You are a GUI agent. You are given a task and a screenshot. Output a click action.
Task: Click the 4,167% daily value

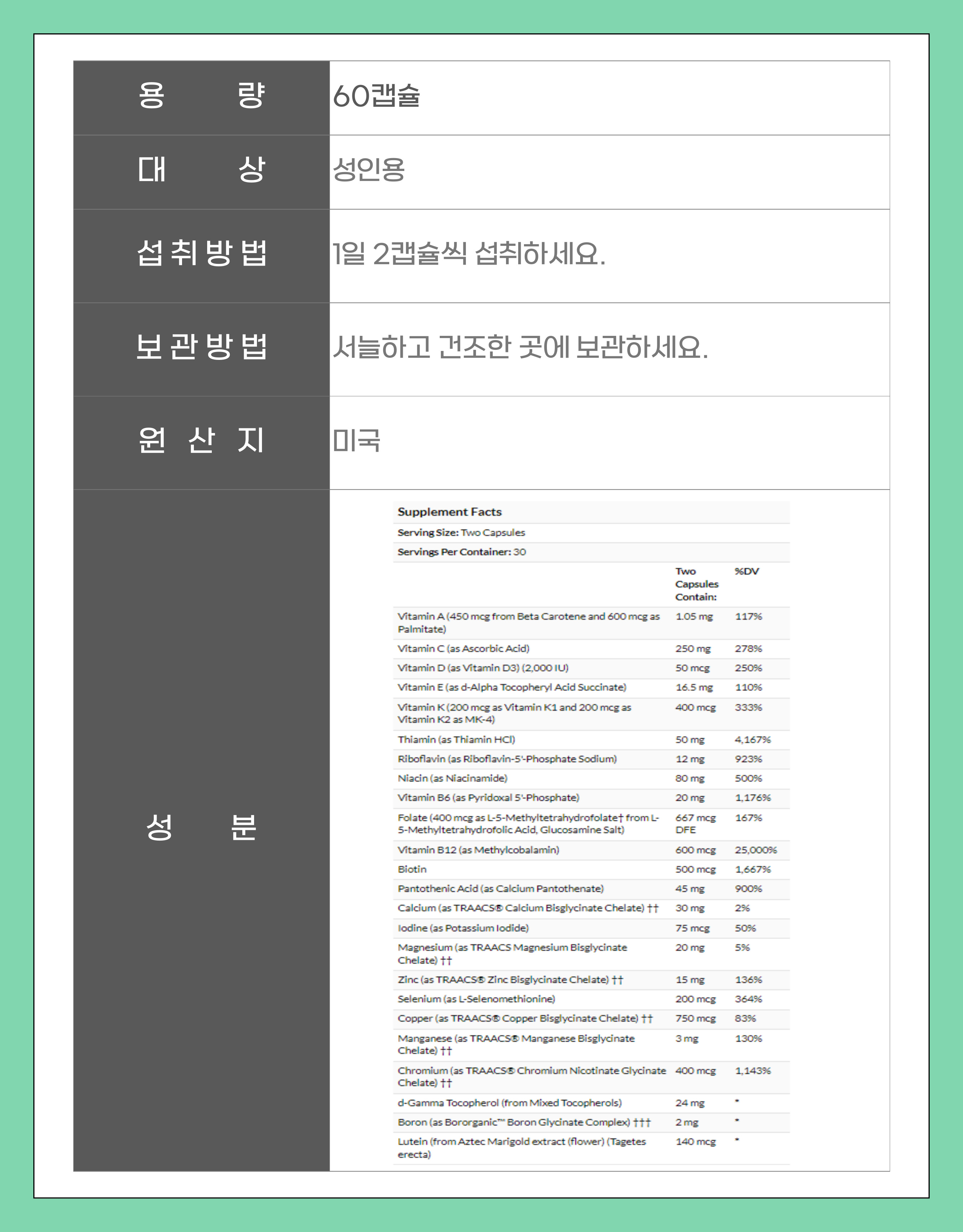753,739
